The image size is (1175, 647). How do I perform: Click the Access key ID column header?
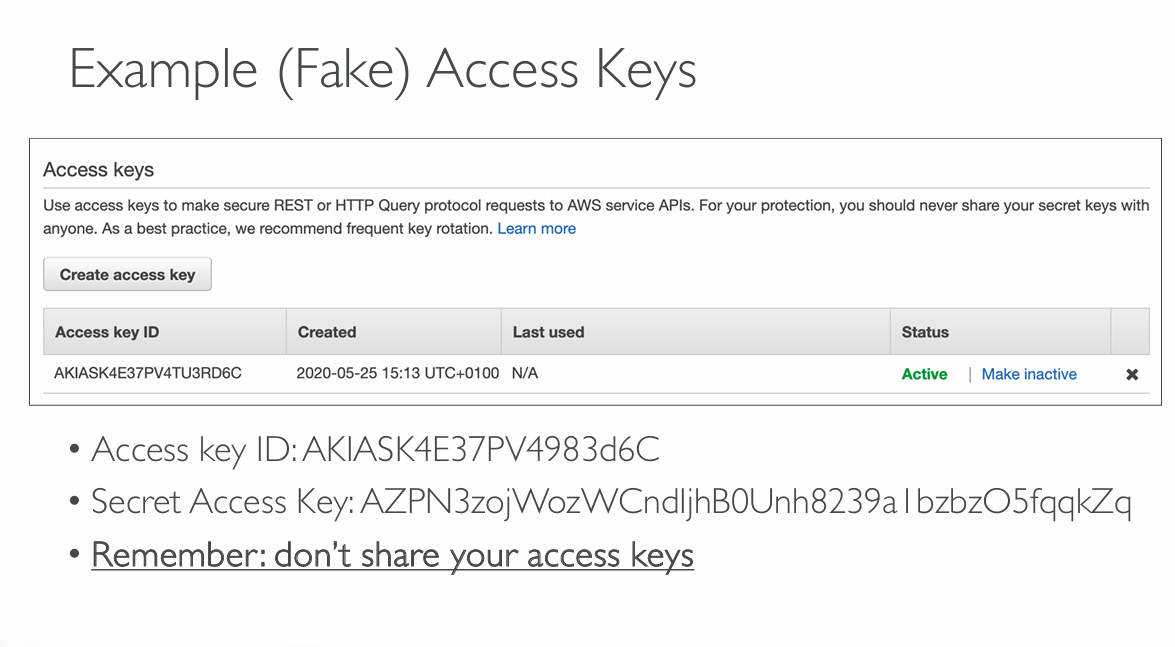pyautogui.click(x=107, y=332)
